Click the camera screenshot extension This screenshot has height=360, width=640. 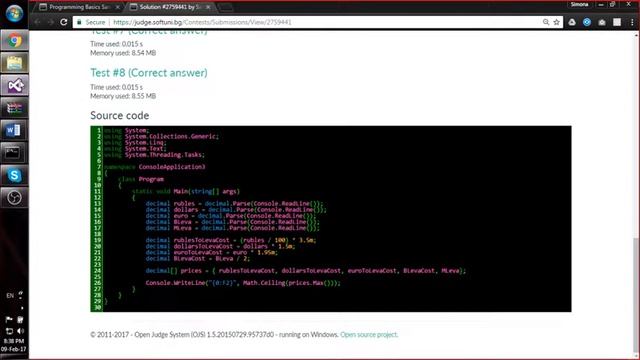(602, 22)
